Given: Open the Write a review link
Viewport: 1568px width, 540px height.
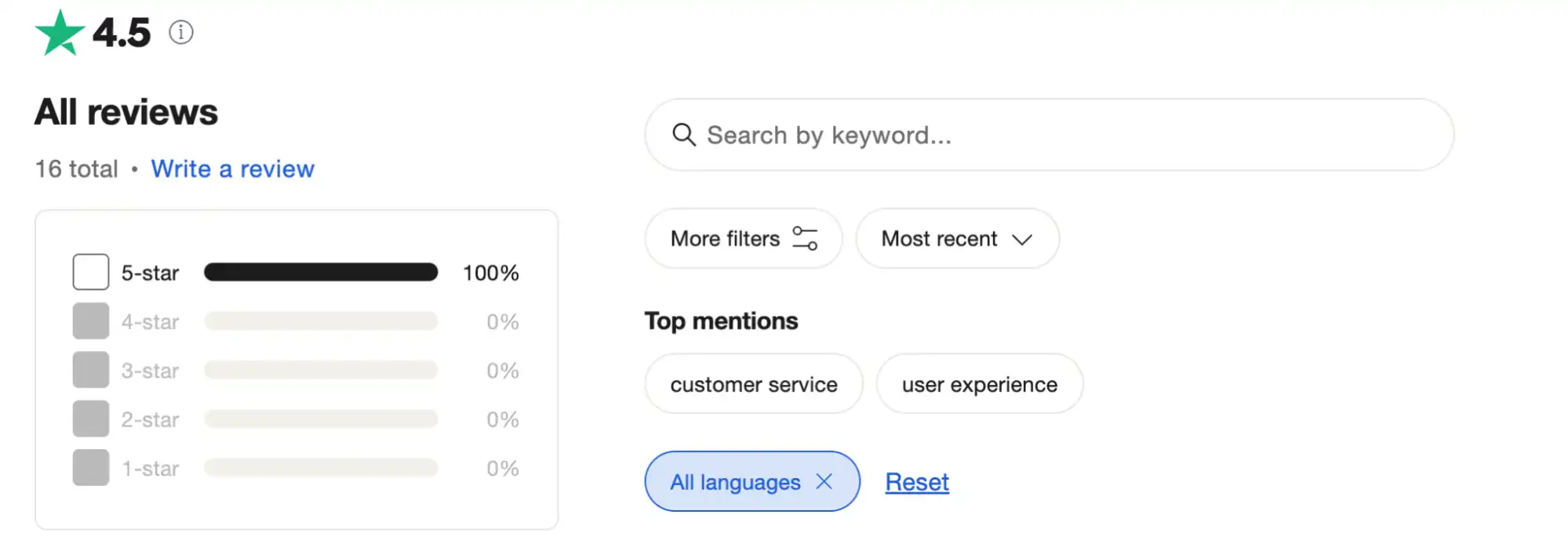Looking at the screenshot, I should (232, 169).
